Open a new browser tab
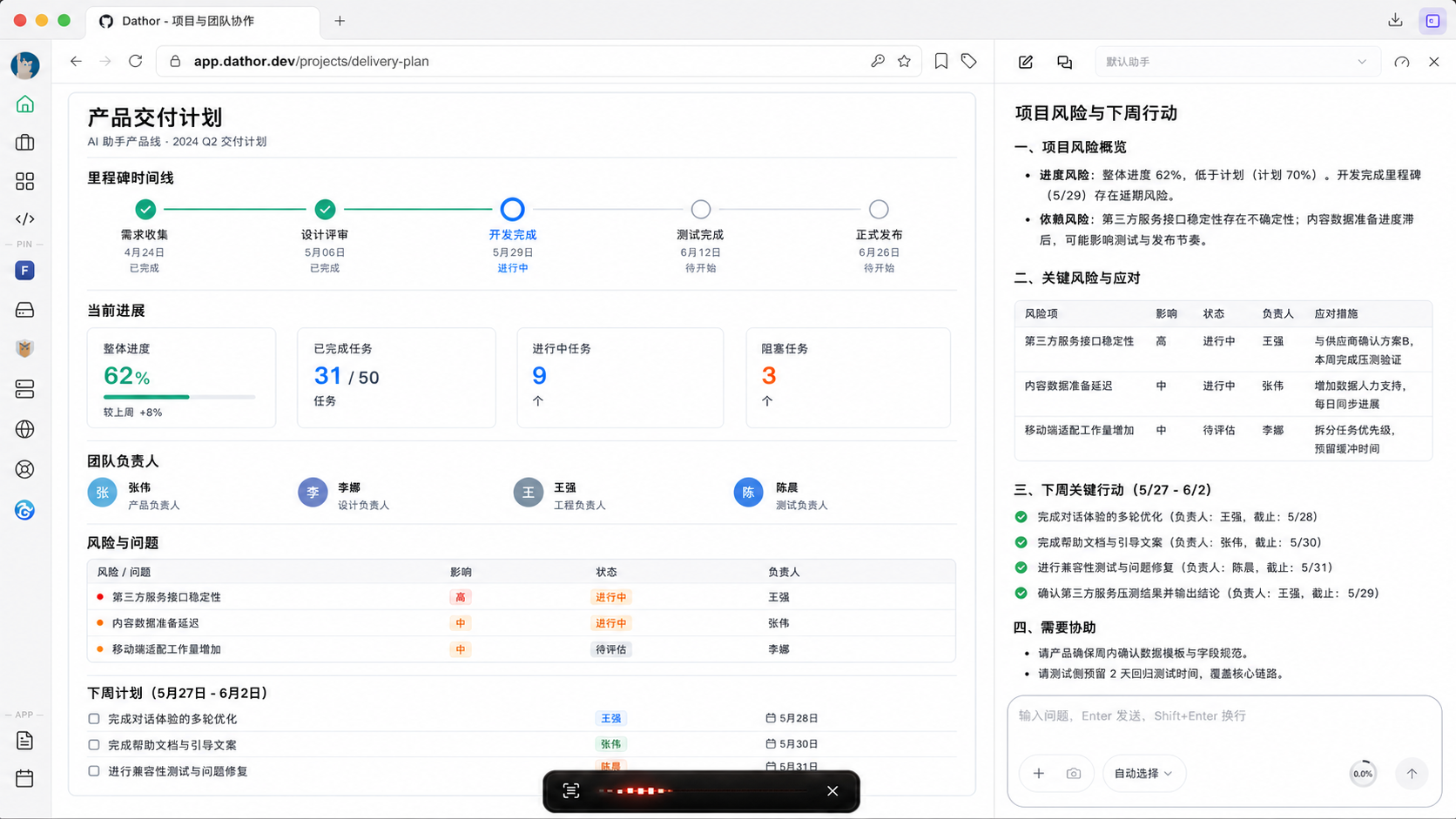The height and width of the screenshot is (819, 1456). [340, 21]
